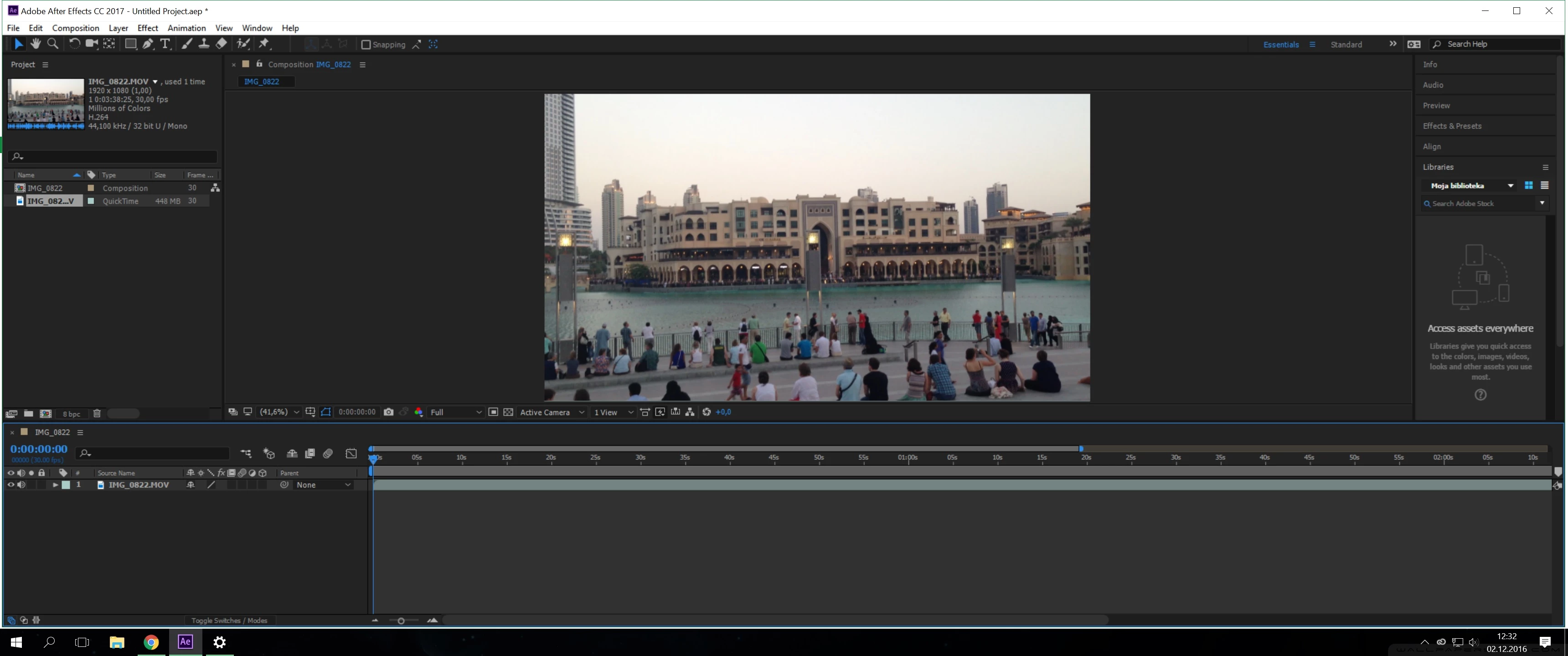Open the Full resolution dropdown
The height and width of the screenshot is (656, 1568).
coord(456,412)
